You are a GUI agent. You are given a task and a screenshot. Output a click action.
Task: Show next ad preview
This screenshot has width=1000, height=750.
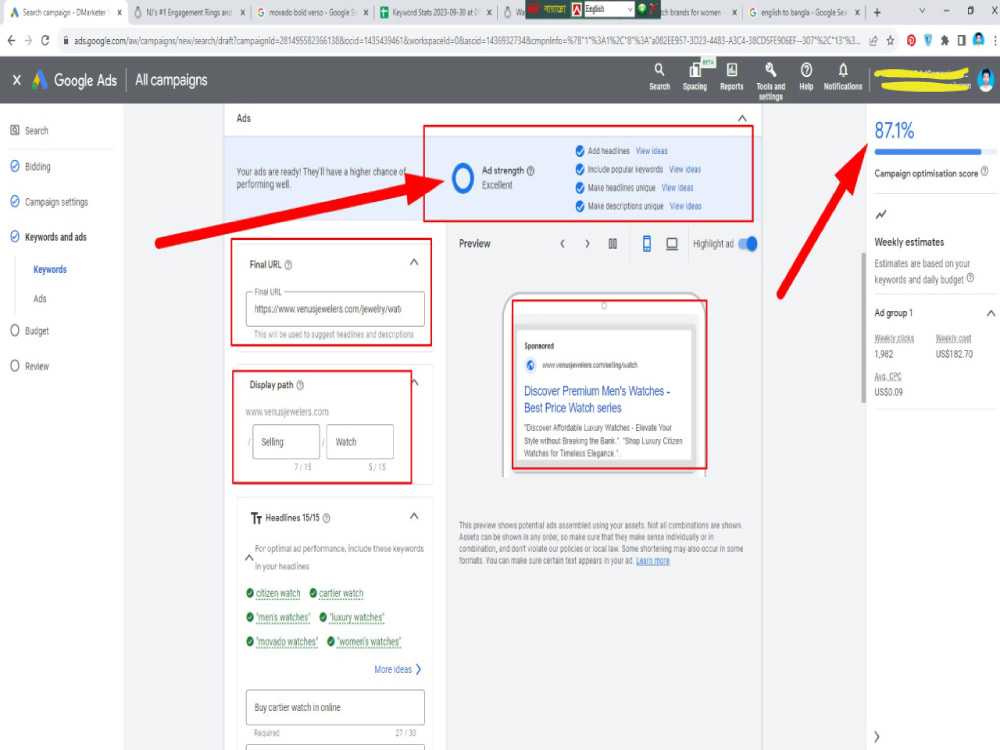pyautogui.click(x=587, y=244)
